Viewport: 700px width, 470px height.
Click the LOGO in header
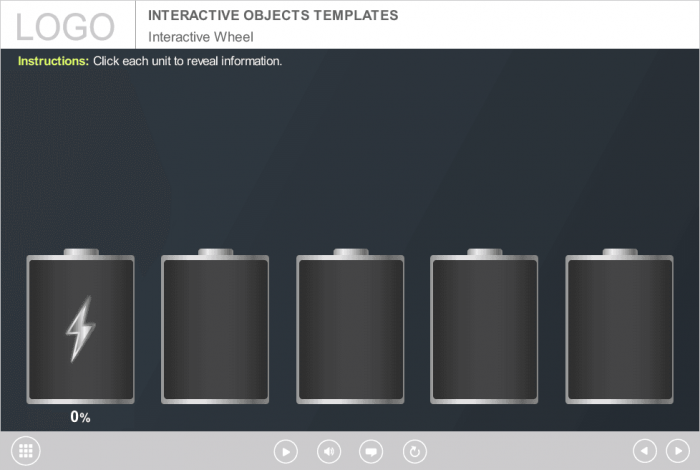(x=66, y=26)
